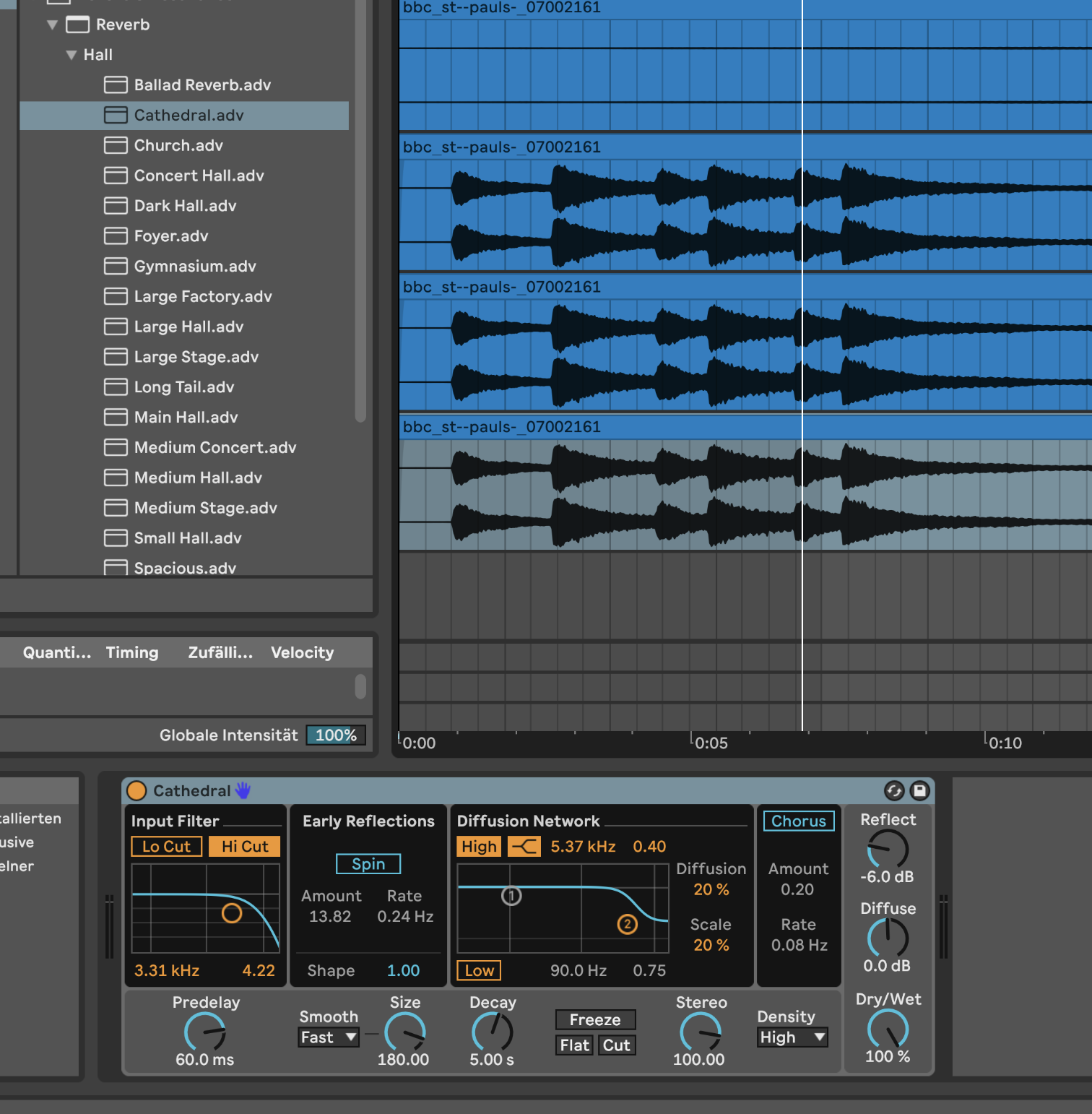This screenshot has height=1114, width=1092.
Task: Click the Early Reflections Amount 13.82 value
Action: coord(330,917)
